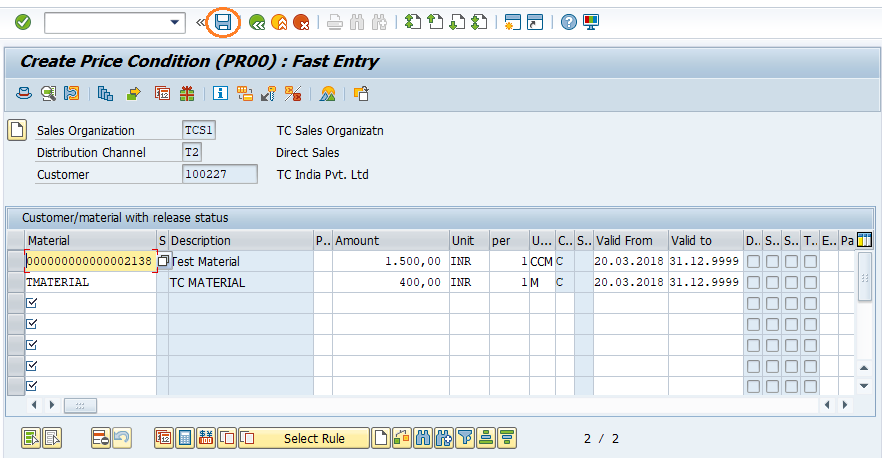This screenshot has width=882, height=458.
Task: Expand the command field dropdown arrow
Action: tap(176, 21)
